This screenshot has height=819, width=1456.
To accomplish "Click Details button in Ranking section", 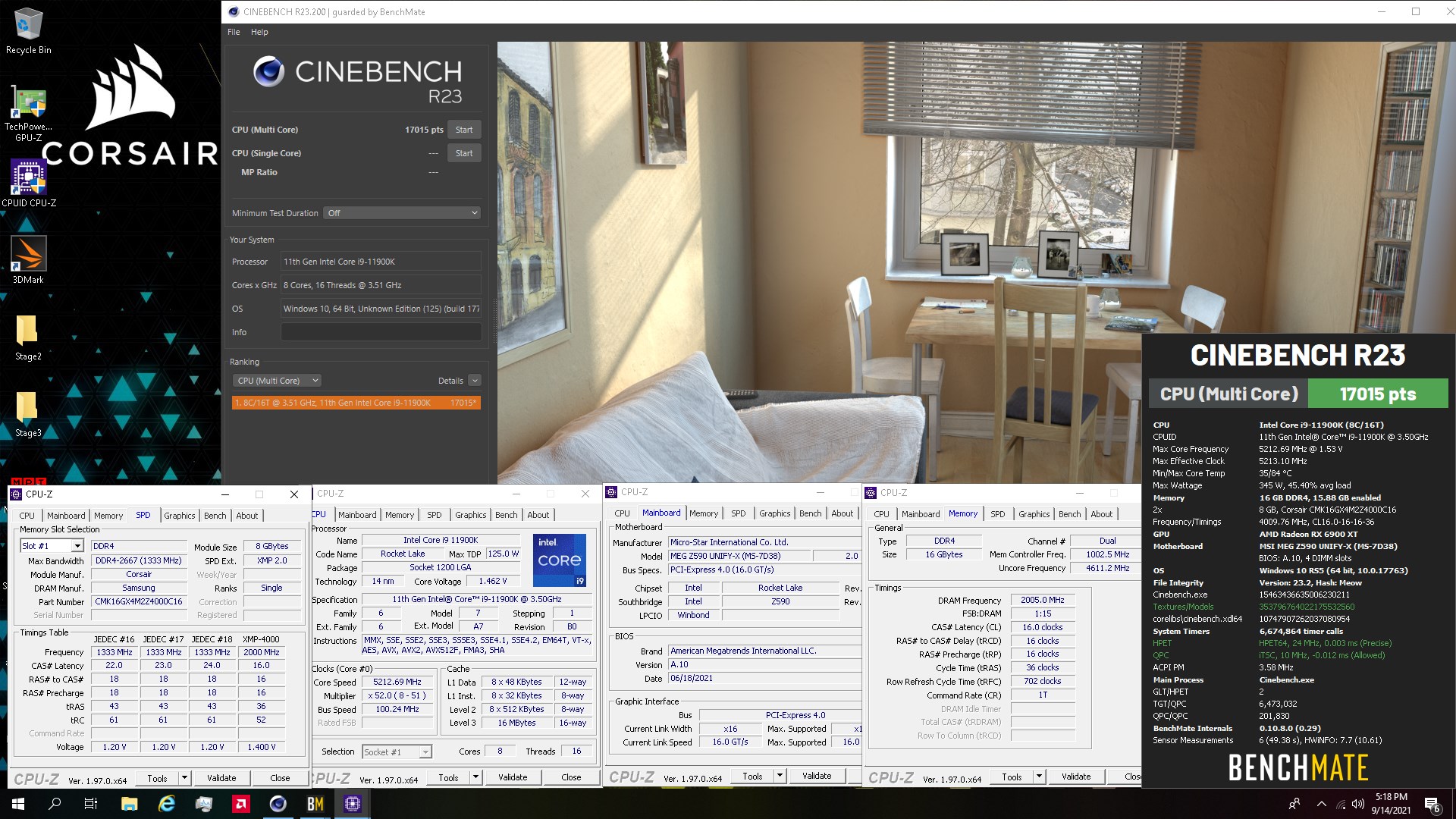I will tap(450, 381).
